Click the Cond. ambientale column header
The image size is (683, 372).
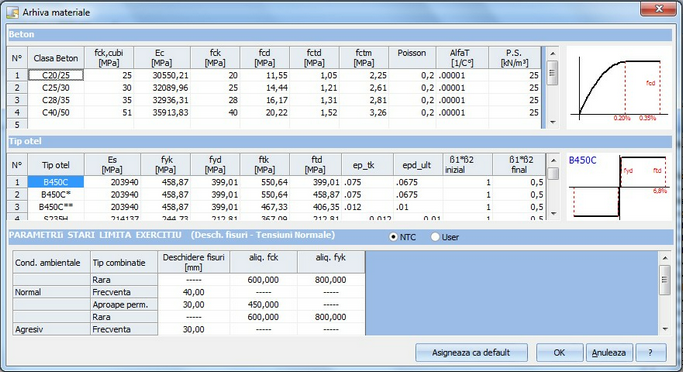[x=51, y=262]
